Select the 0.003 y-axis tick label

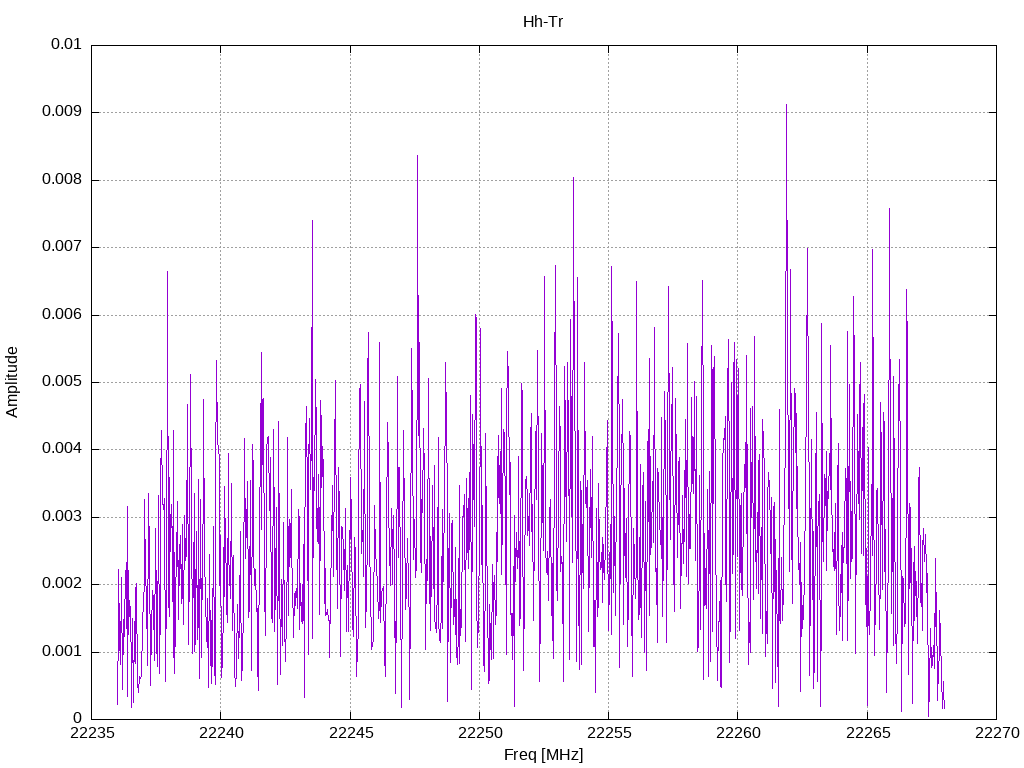click(x=61, y=517)
